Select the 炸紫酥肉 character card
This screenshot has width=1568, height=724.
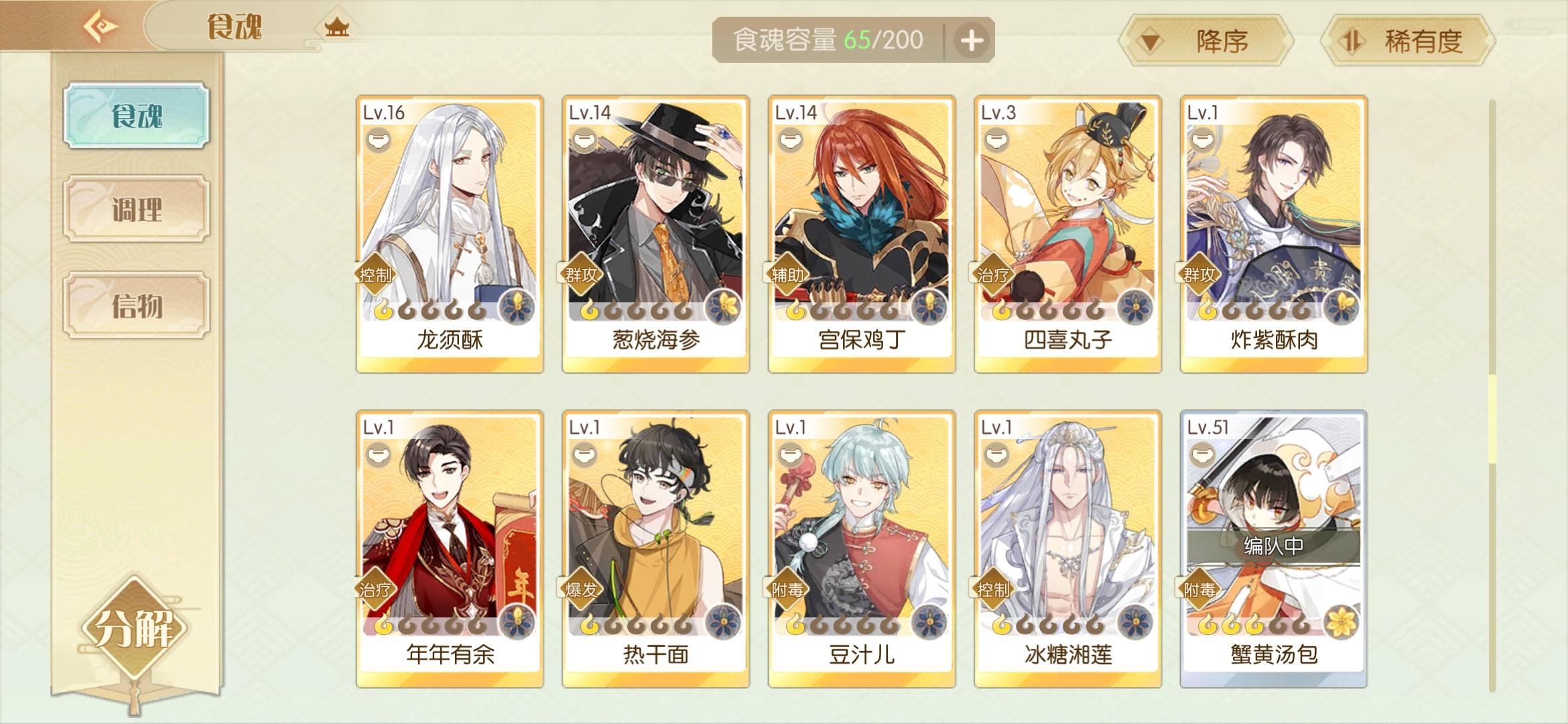point(1274,234)
